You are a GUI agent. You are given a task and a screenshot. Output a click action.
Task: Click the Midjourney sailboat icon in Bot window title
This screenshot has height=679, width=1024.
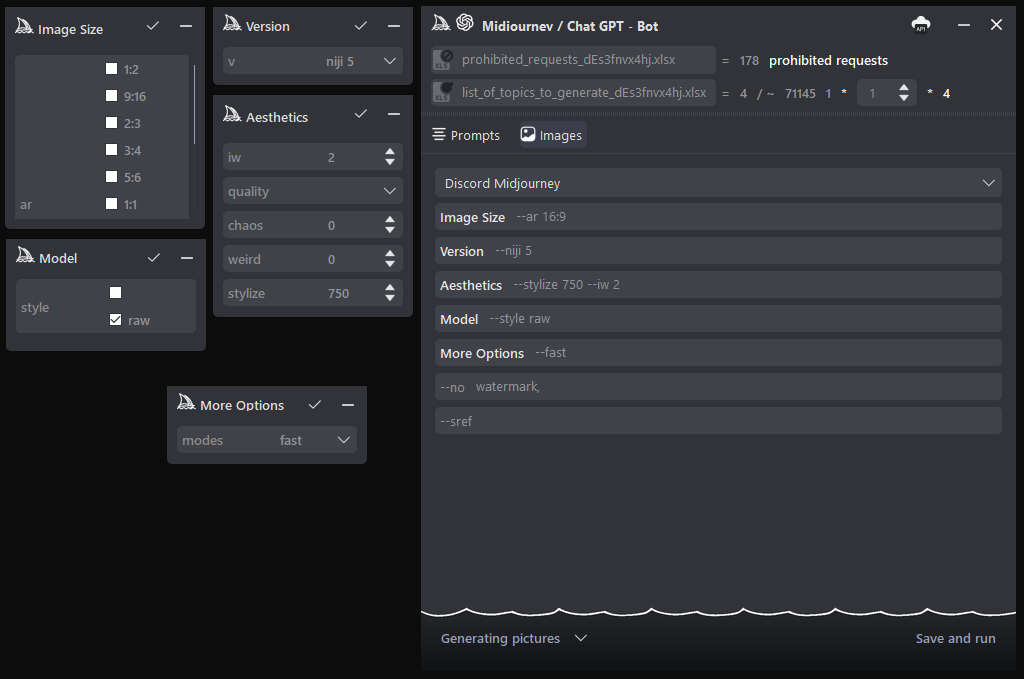pos(441,24)
